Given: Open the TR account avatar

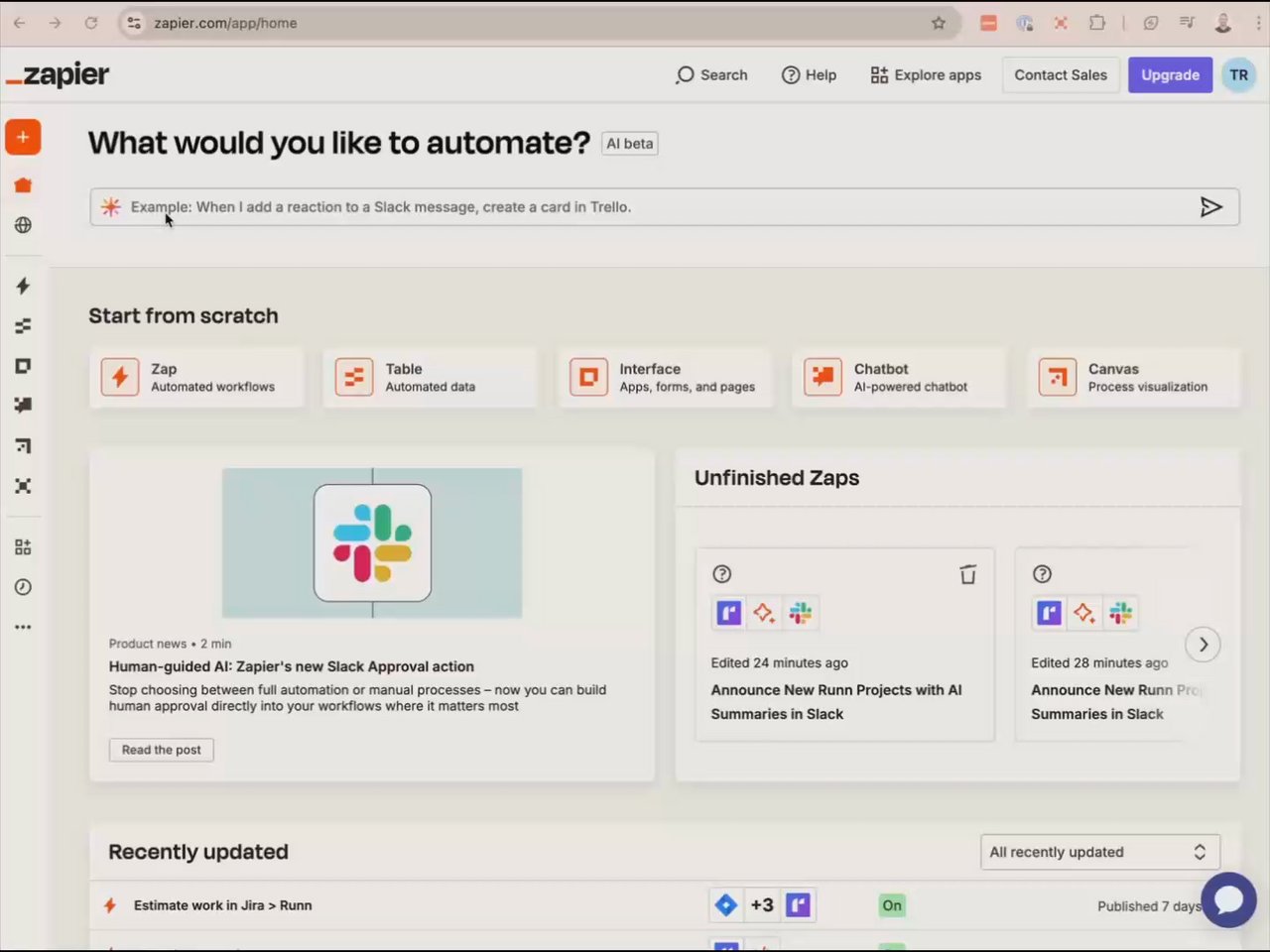Looking at the screenshot, I should coord(1238,75).
